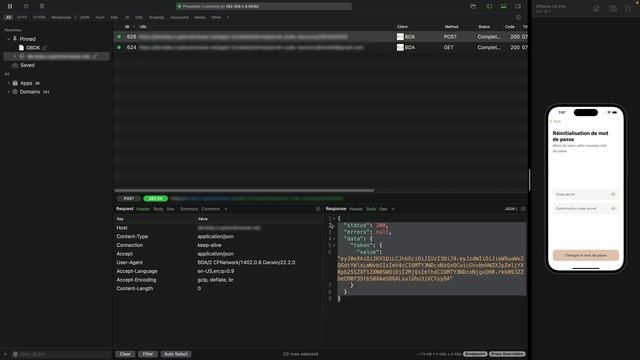Pause recording with the pause toolbar icon
Viewport: 640px width, 360px height.
10,6
